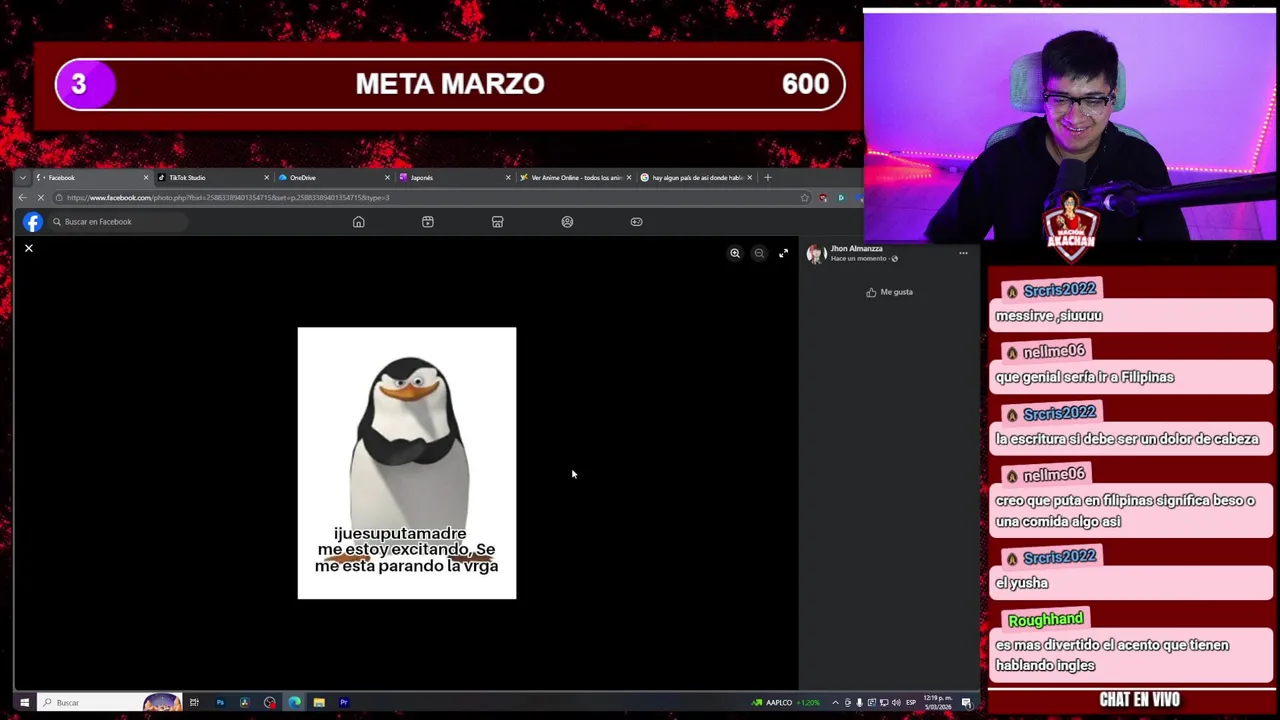Open the tab search dropdown arrow

point(22,178)
